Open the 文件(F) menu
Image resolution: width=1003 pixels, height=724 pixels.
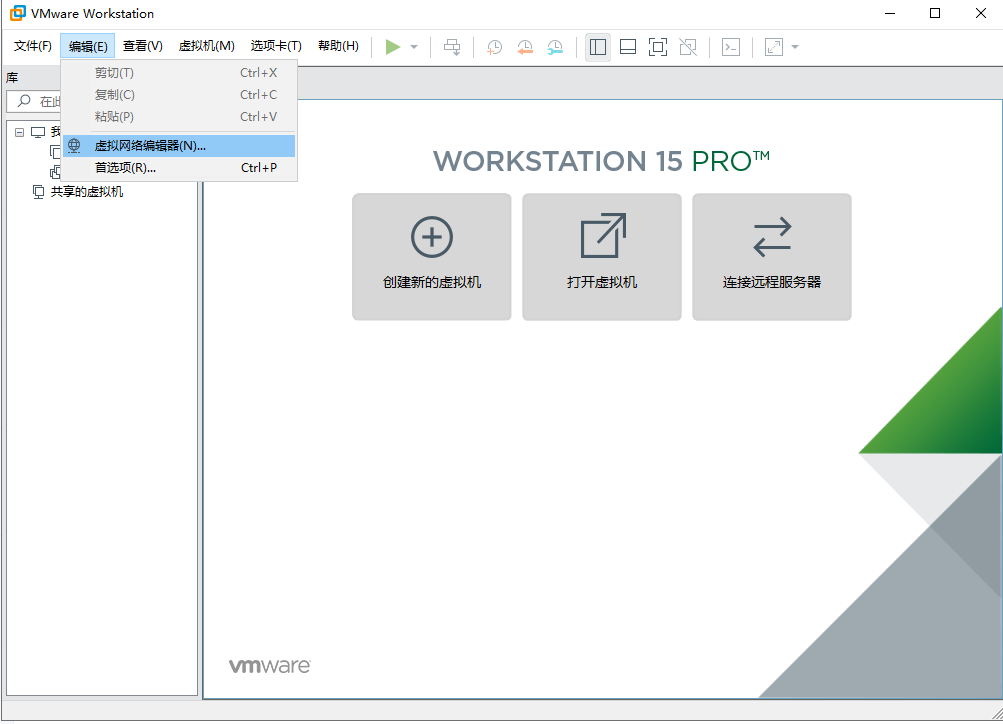(x=33, y=46)
